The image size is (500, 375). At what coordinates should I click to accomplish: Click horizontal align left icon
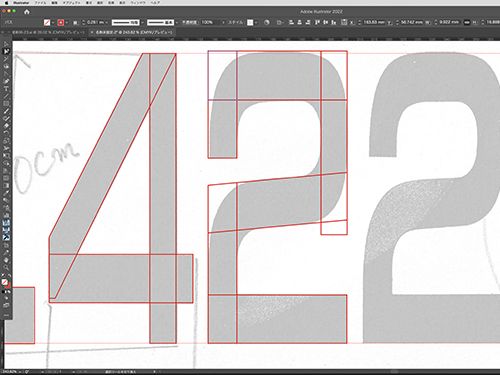click(x=291, y=22)
